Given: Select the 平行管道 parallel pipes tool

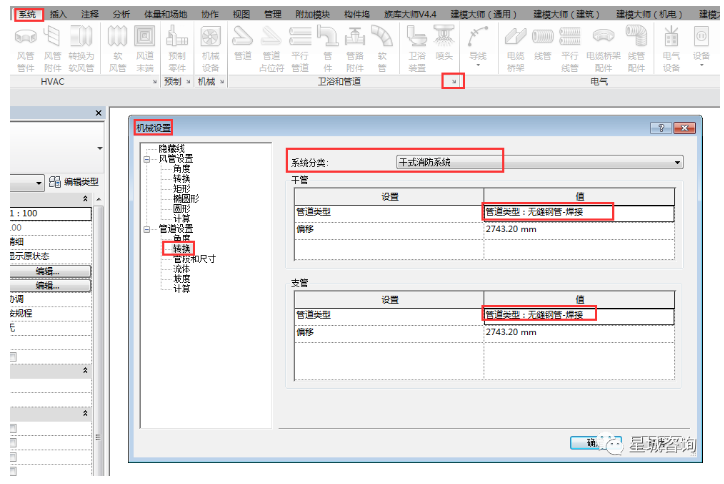Looking at the screenshot, I should [x=300, y=49].
